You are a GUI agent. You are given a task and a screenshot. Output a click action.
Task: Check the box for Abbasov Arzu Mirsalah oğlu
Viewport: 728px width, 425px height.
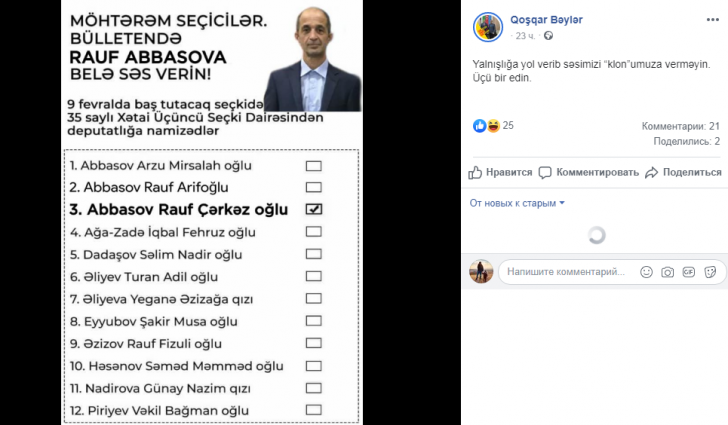pos(314,165)
